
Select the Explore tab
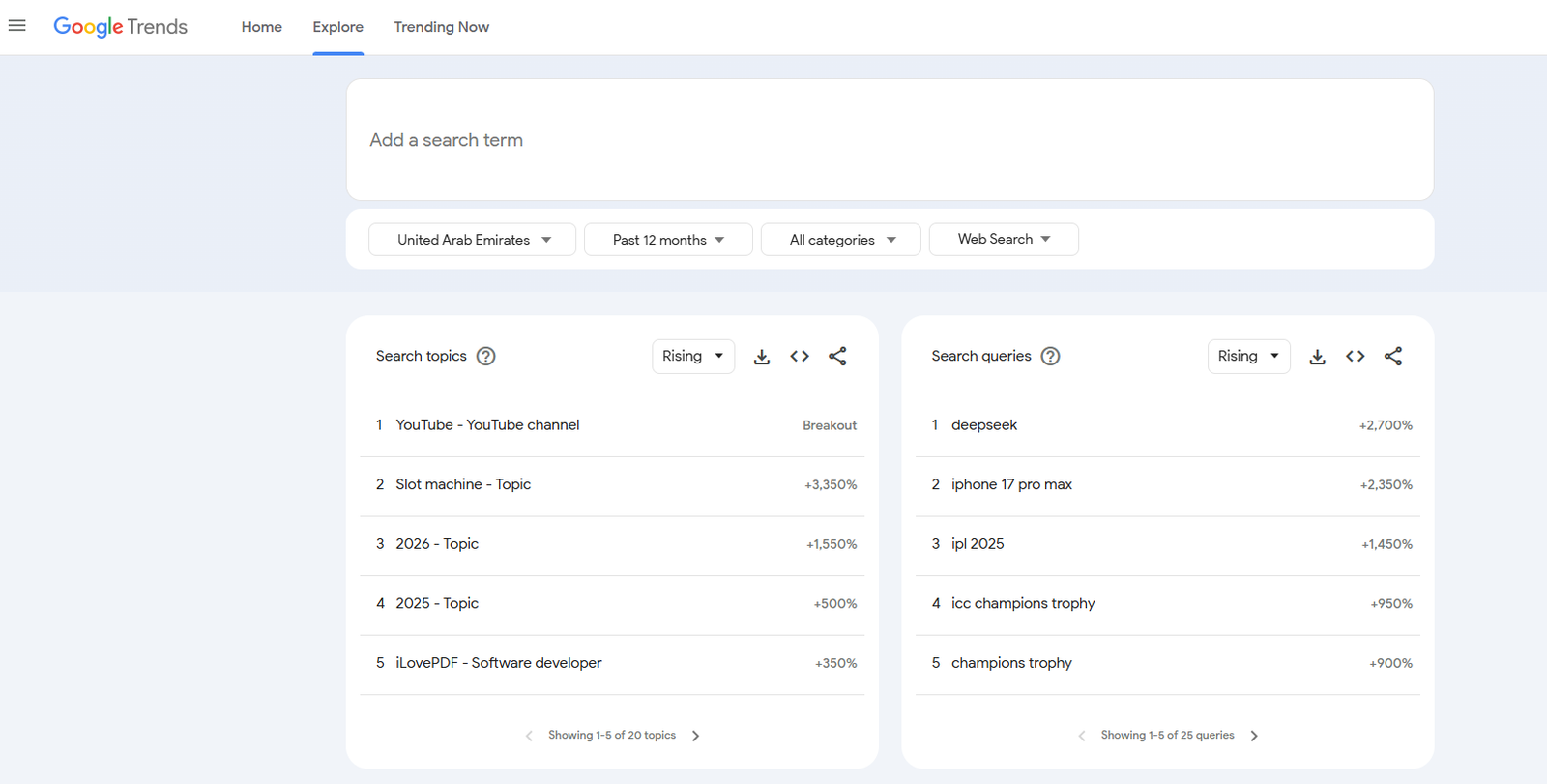[338, 27]
